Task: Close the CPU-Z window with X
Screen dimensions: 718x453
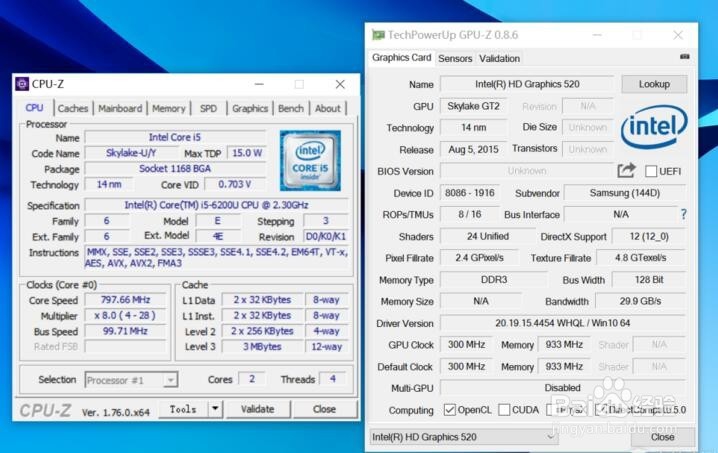Action: point(340,84)
